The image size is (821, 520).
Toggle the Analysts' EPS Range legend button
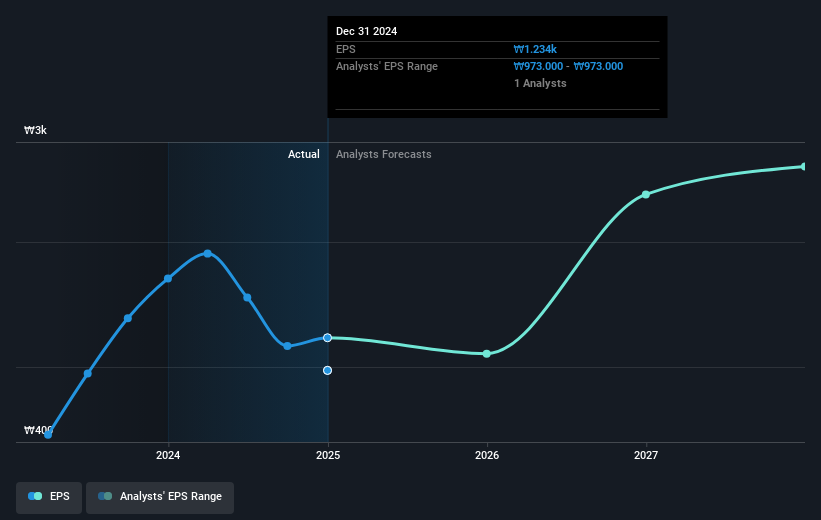(160, 497)
